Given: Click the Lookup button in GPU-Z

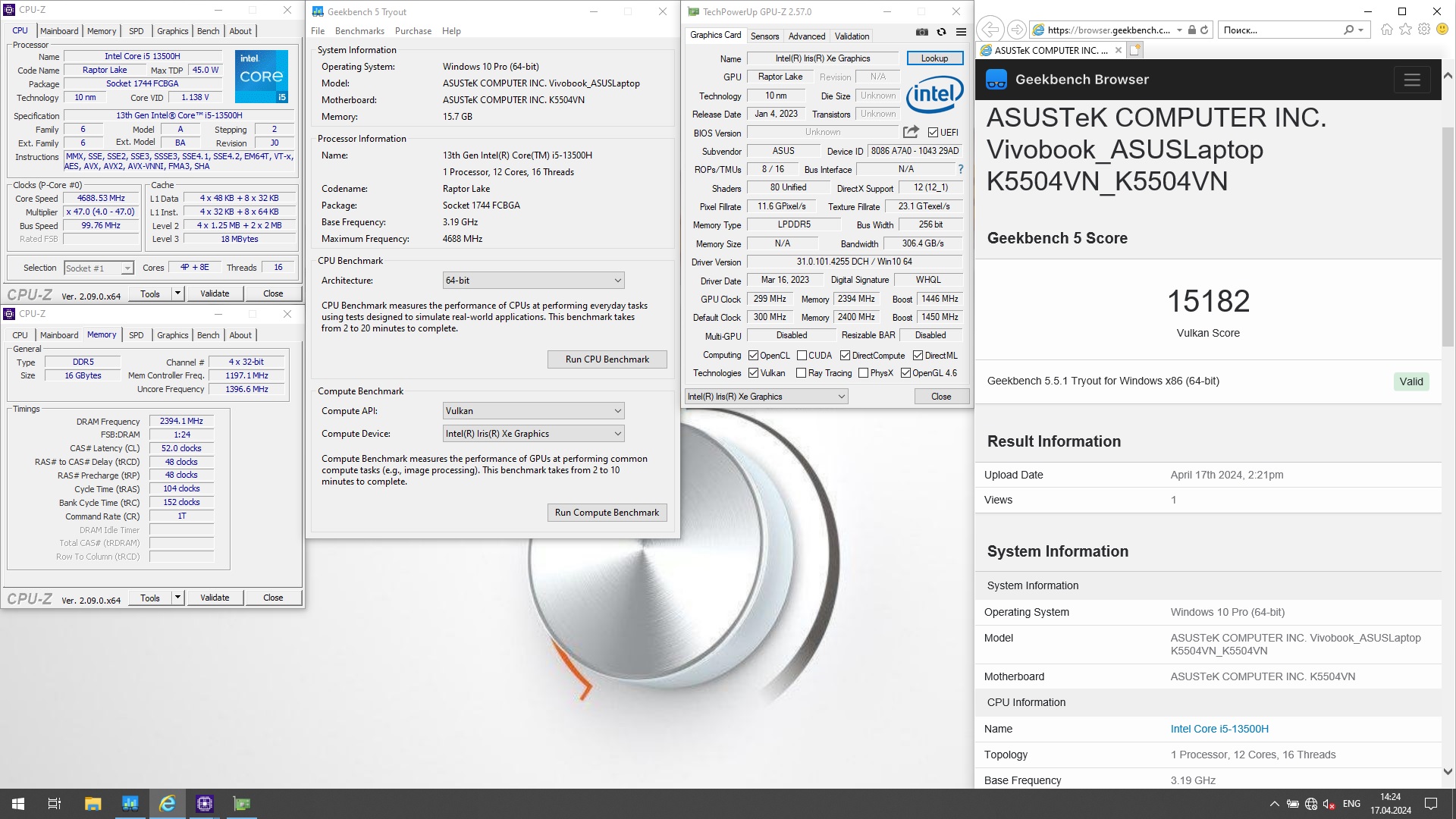Looking at the screenshot, I should point(934,58).
